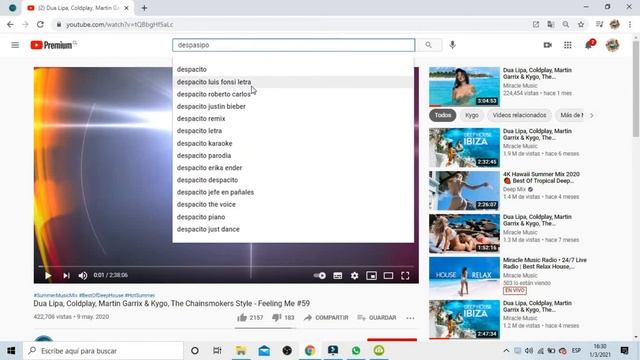
Task: Select the Todos filter chip
Action: [443, 116]
